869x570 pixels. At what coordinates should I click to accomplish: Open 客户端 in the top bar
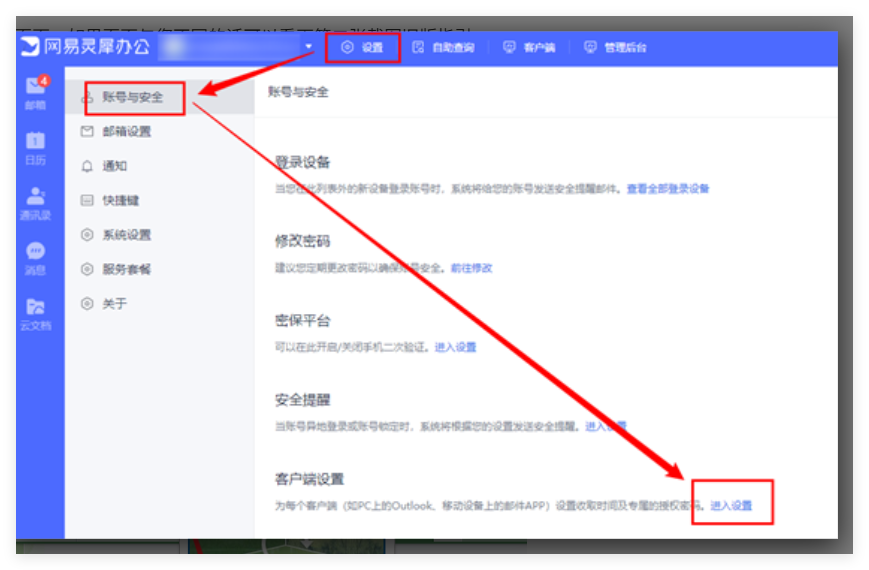529,48
